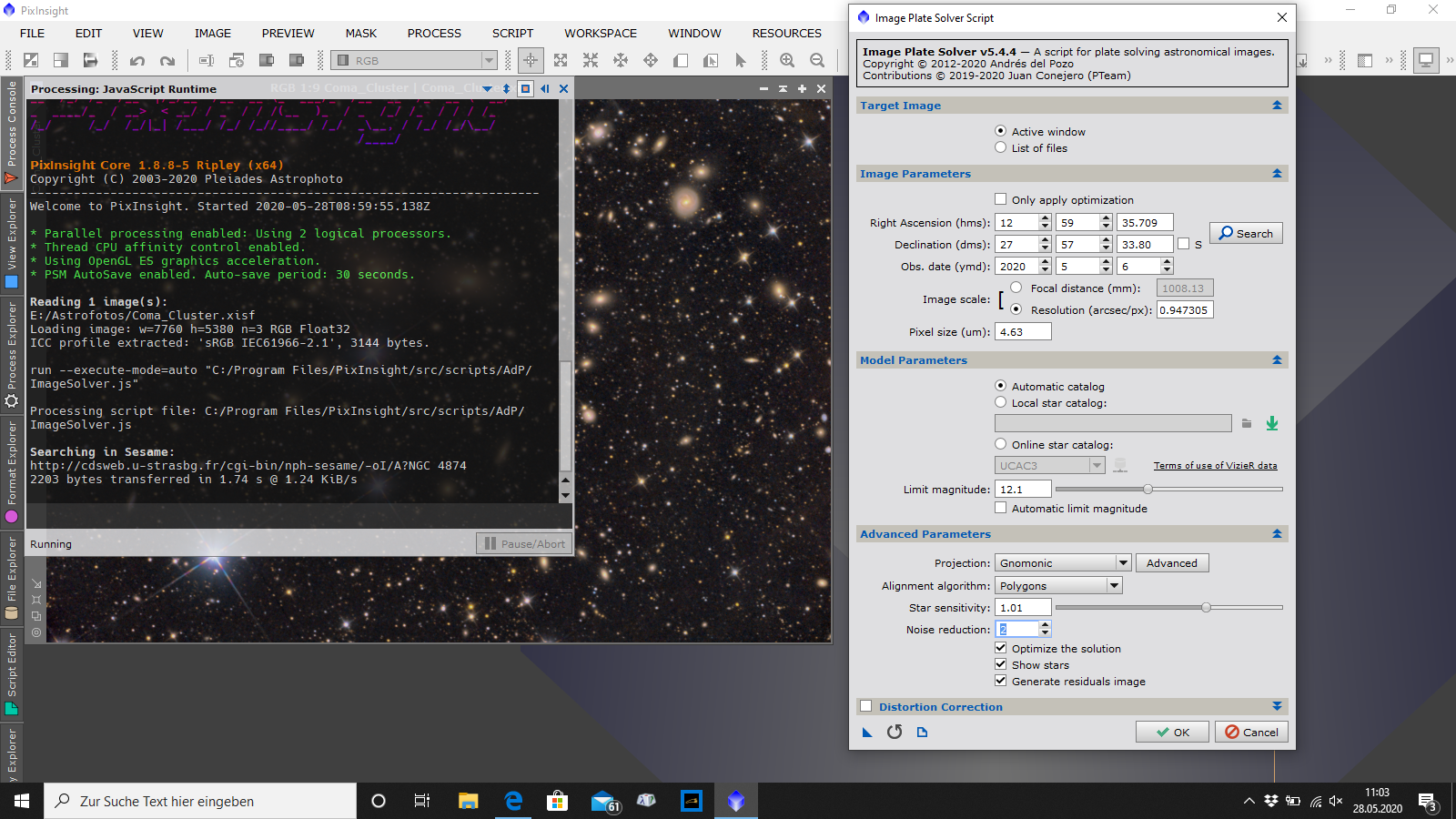Expand the Distortion Correction section

pos(1277,706)
